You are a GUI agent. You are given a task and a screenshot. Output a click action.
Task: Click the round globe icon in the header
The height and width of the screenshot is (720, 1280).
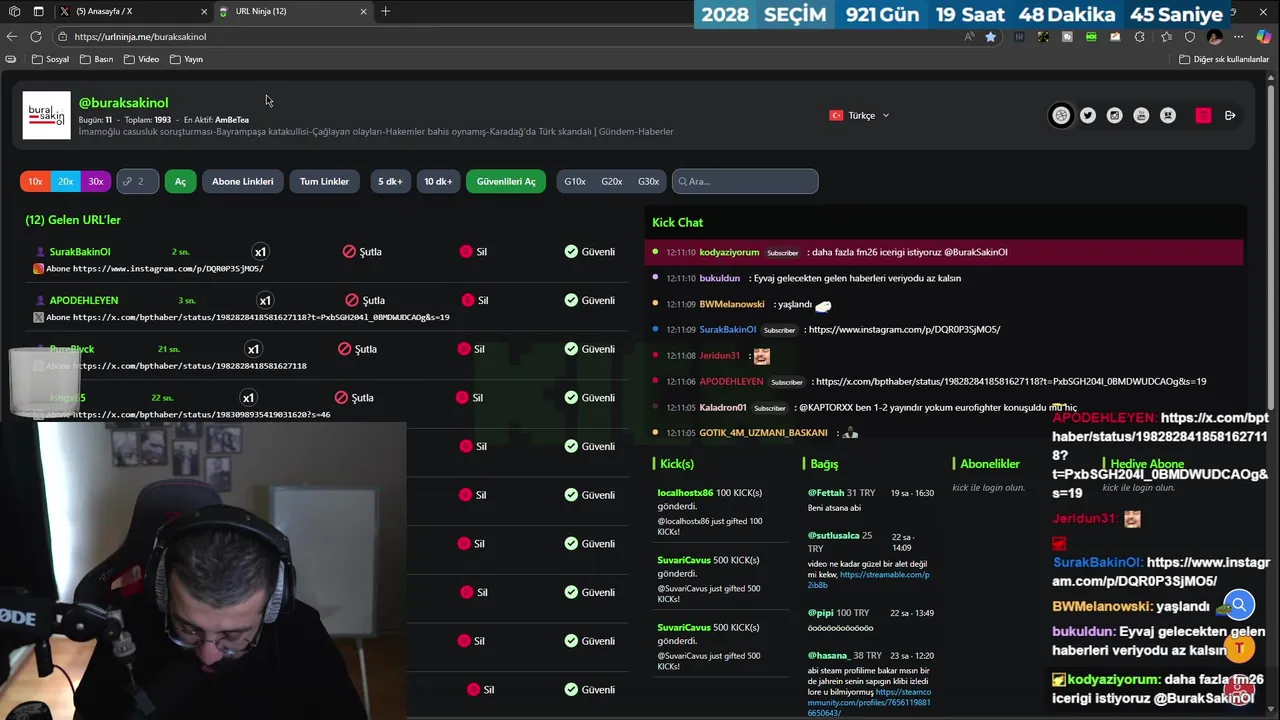[1061, 115]
